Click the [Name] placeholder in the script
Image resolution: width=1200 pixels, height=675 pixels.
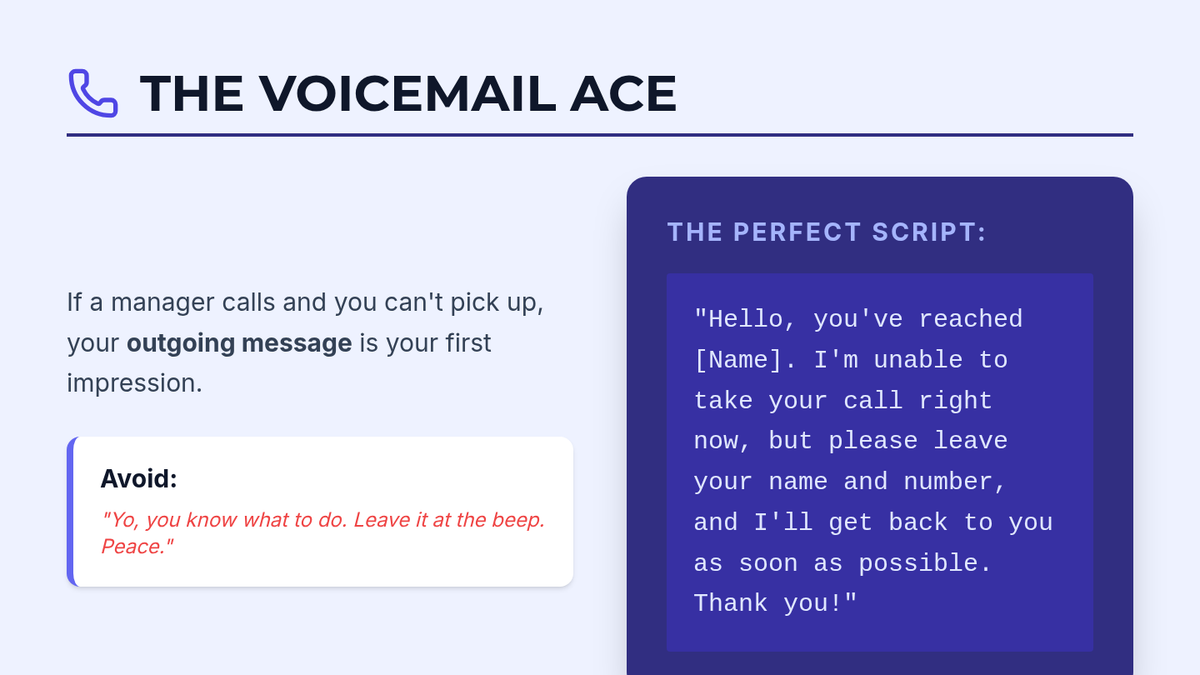(x=738, y=360)
